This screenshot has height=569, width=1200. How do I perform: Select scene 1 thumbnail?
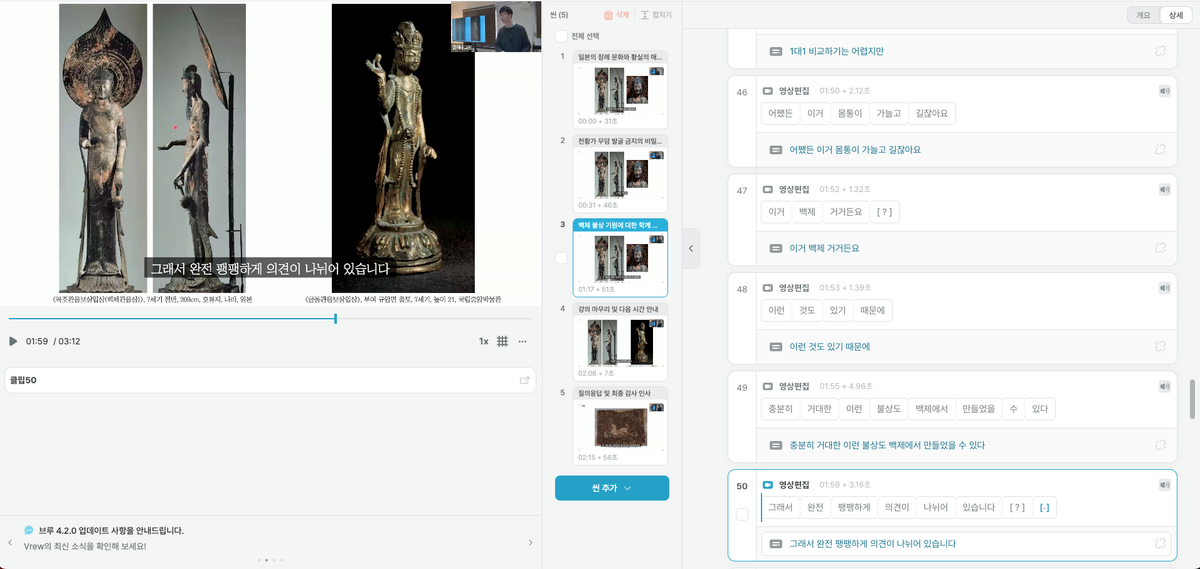point(620,89)
